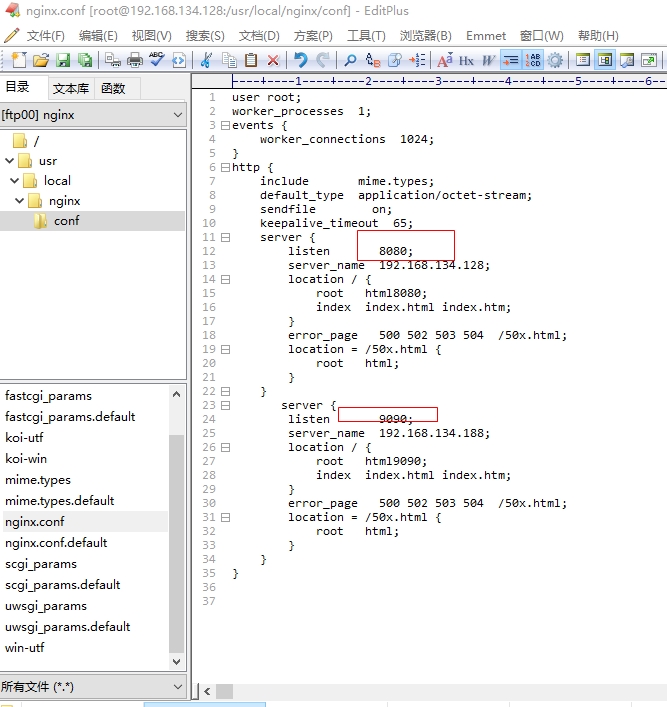Open Find with the magnifier icon
The image size is (667, 707).
point(350,60)
